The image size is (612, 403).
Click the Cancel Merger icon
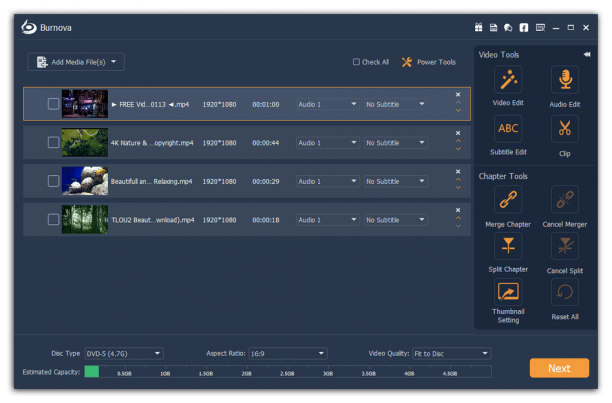click(565, 199)
